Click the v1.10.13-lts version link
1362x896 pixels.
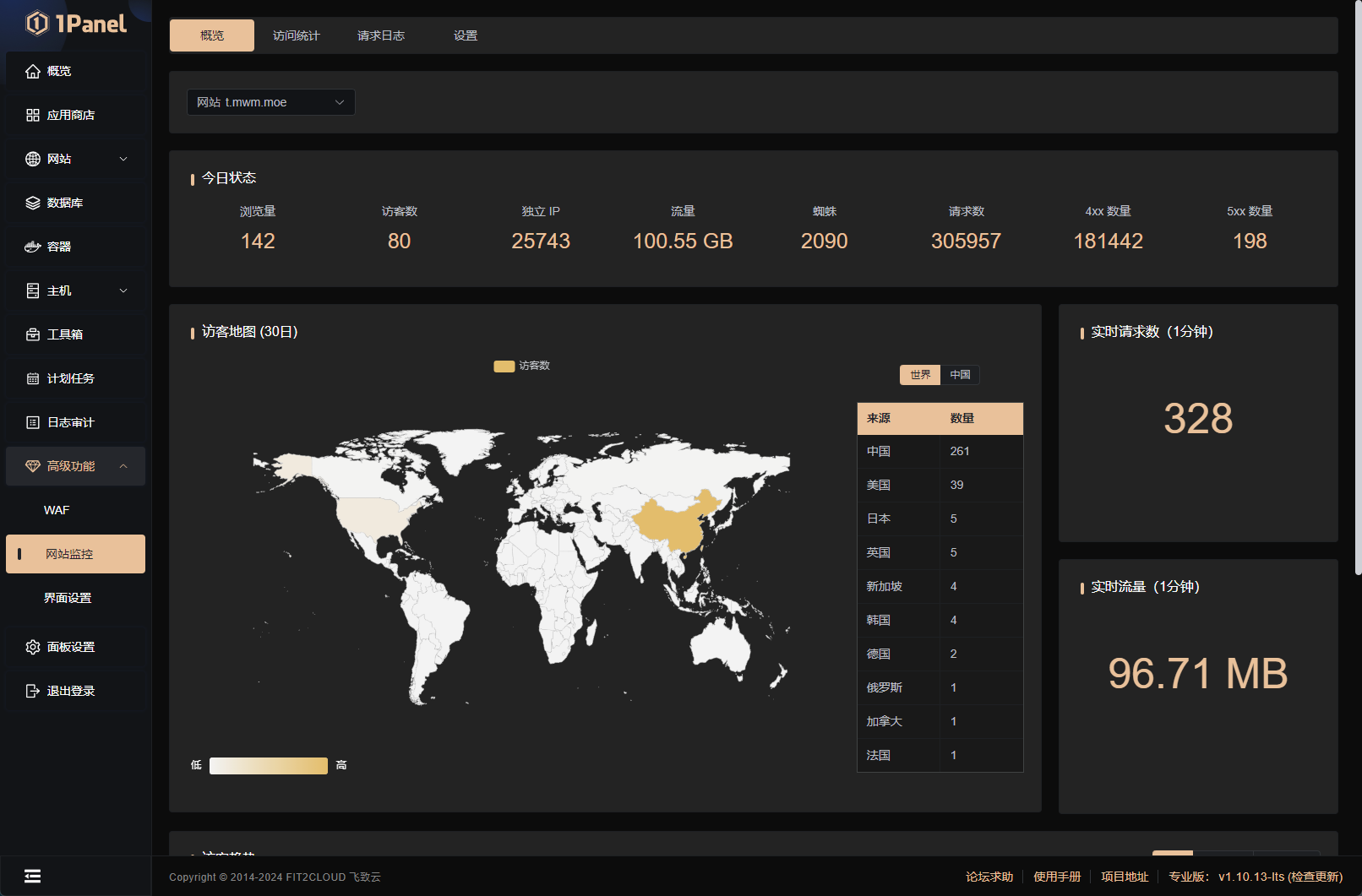click(1251, 877)
